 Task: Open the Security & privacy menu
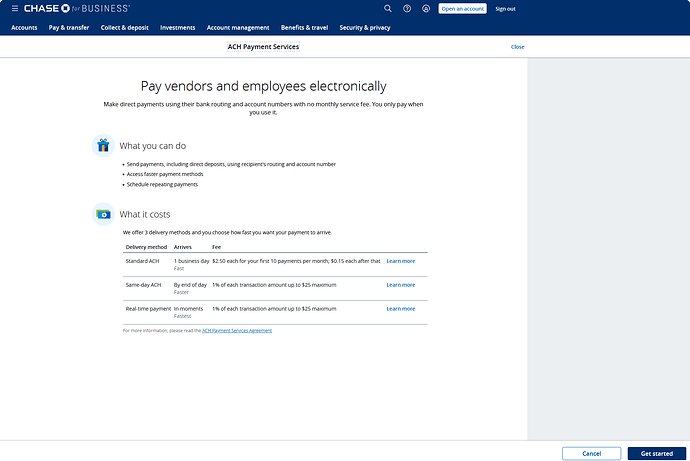365,28
